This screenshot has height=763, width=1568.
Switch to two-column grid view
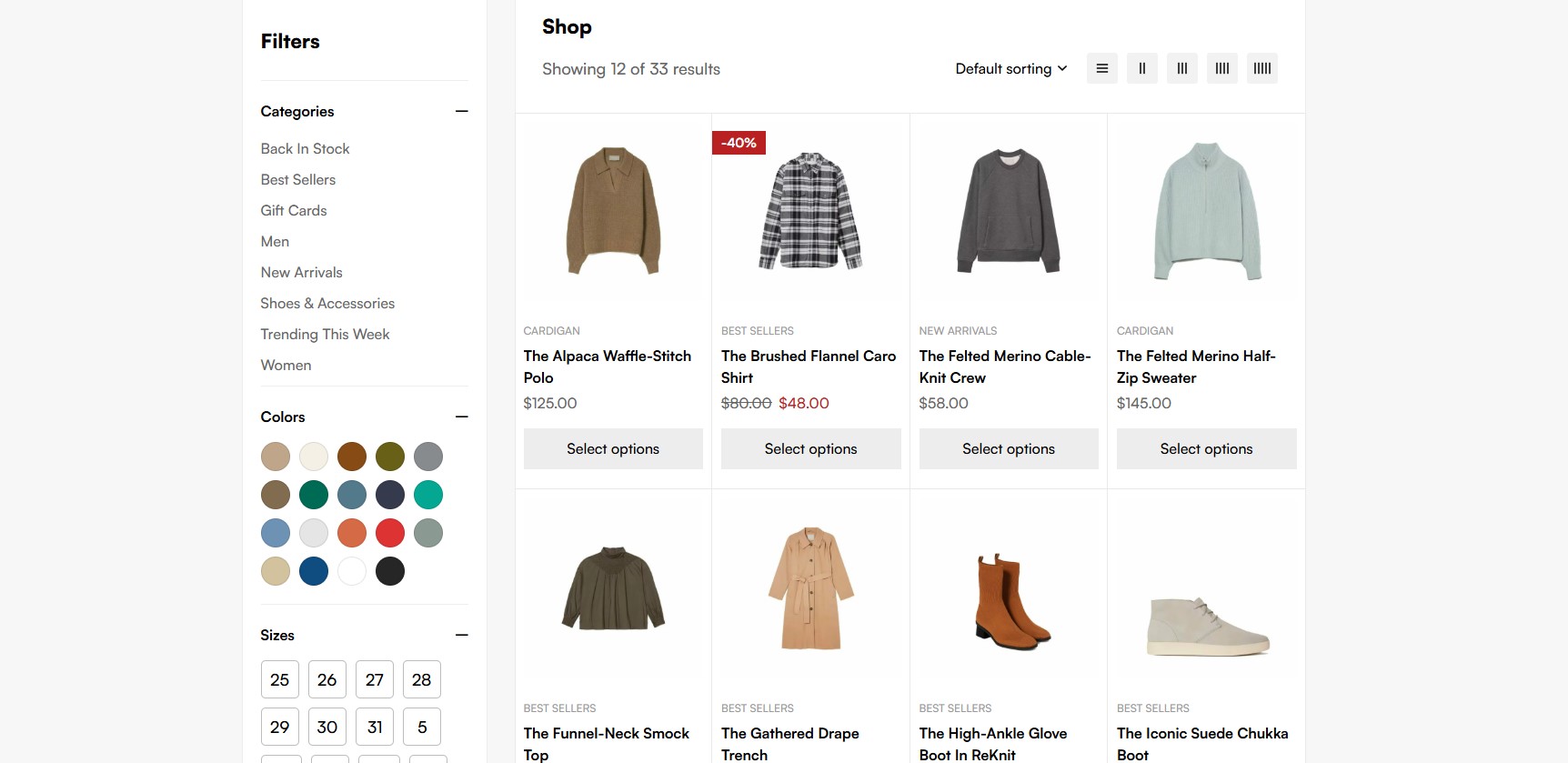(x=1142, y=68)
